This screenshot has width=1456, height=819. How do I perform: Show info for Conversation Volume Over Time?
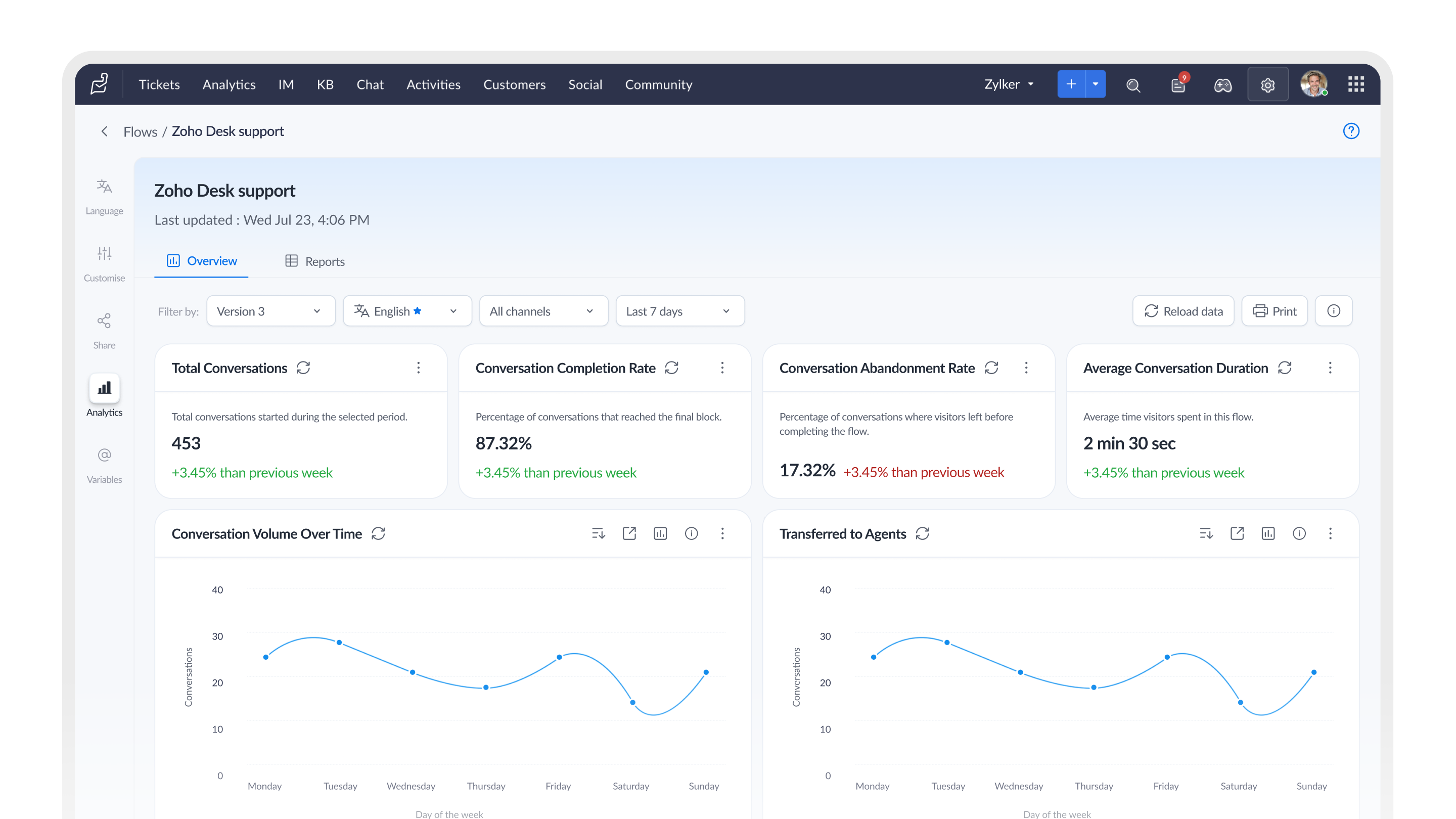pyautogui.click(x=691, y=533)
